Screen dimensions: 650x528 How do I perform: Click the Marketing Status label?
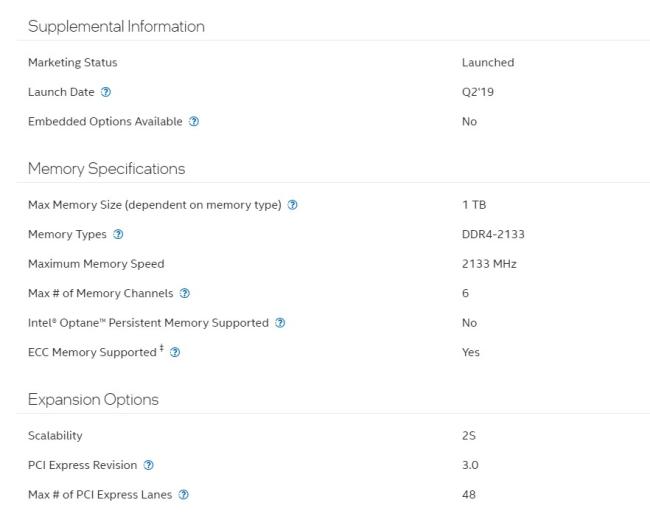tap(72, 63)
